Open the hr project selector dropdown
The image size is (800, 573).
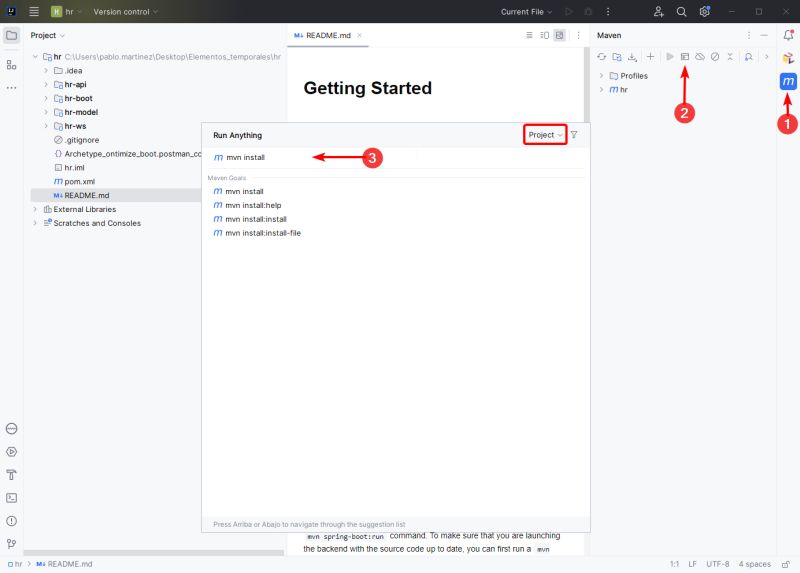tap(67, 11)
